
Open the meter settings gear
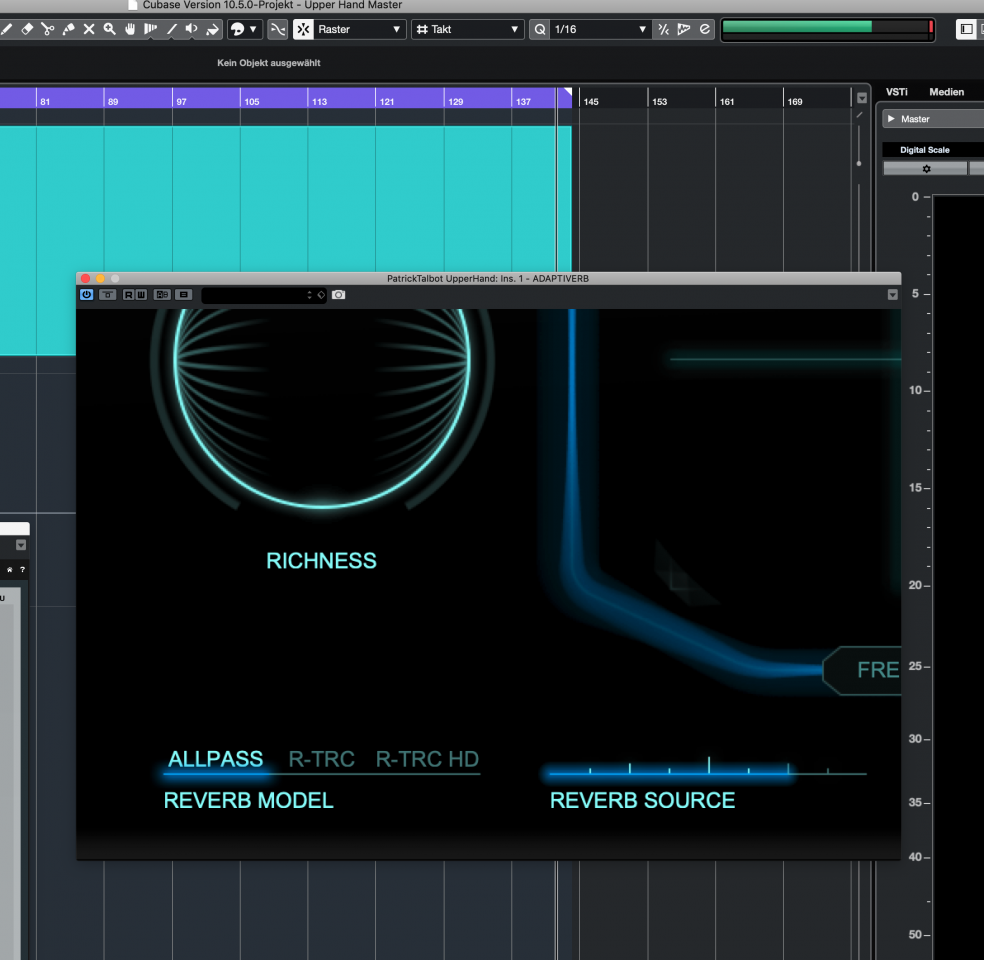coord(926,169)
